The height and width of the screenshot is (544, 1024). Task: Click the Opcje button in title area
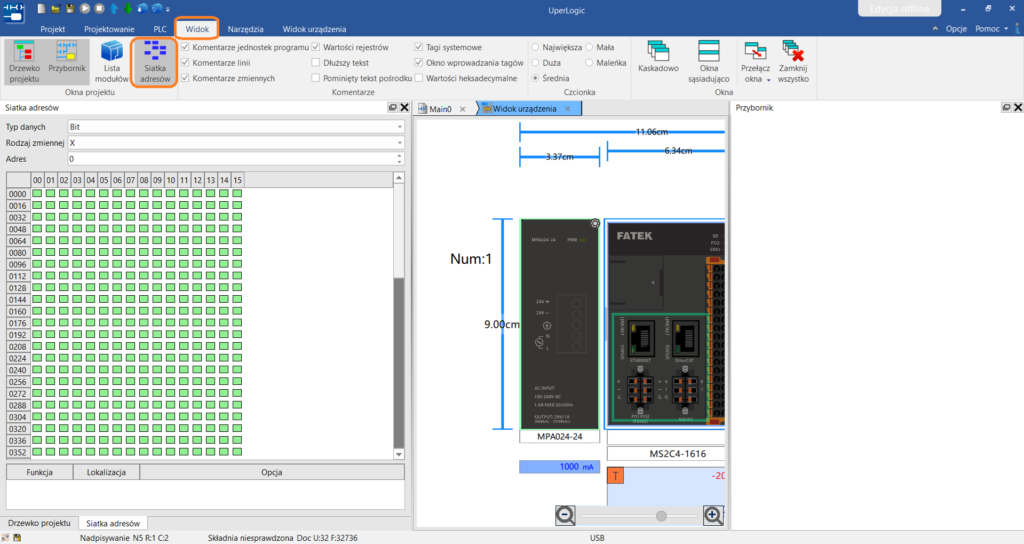[956, 29]
